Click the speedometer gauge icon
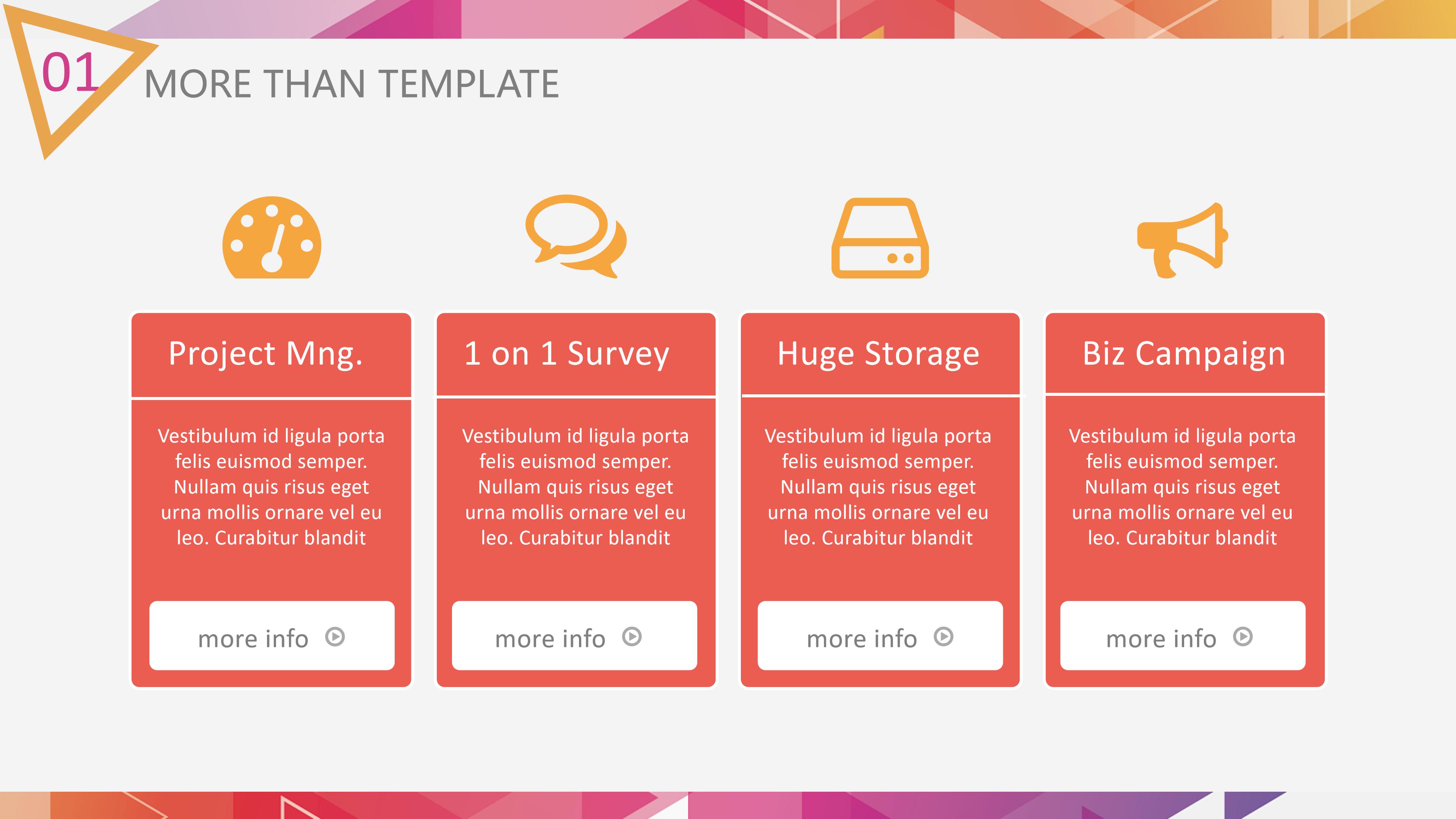This screenshot has height=819, width=1456. [x=272, y=238]
